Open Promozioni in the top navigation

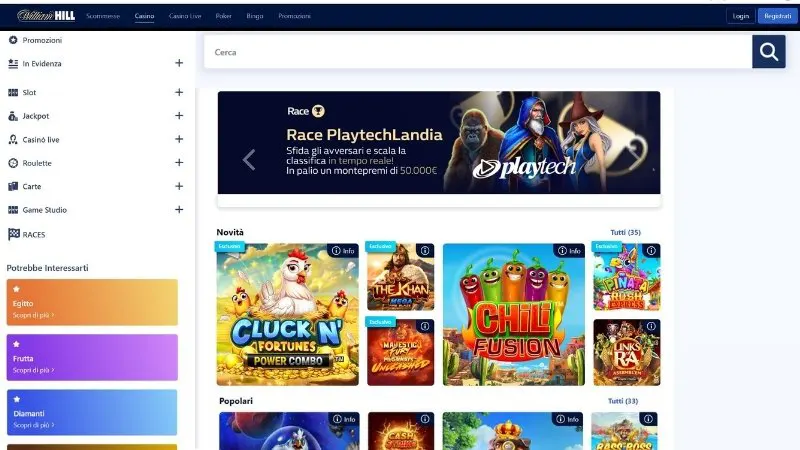(294, 16)
